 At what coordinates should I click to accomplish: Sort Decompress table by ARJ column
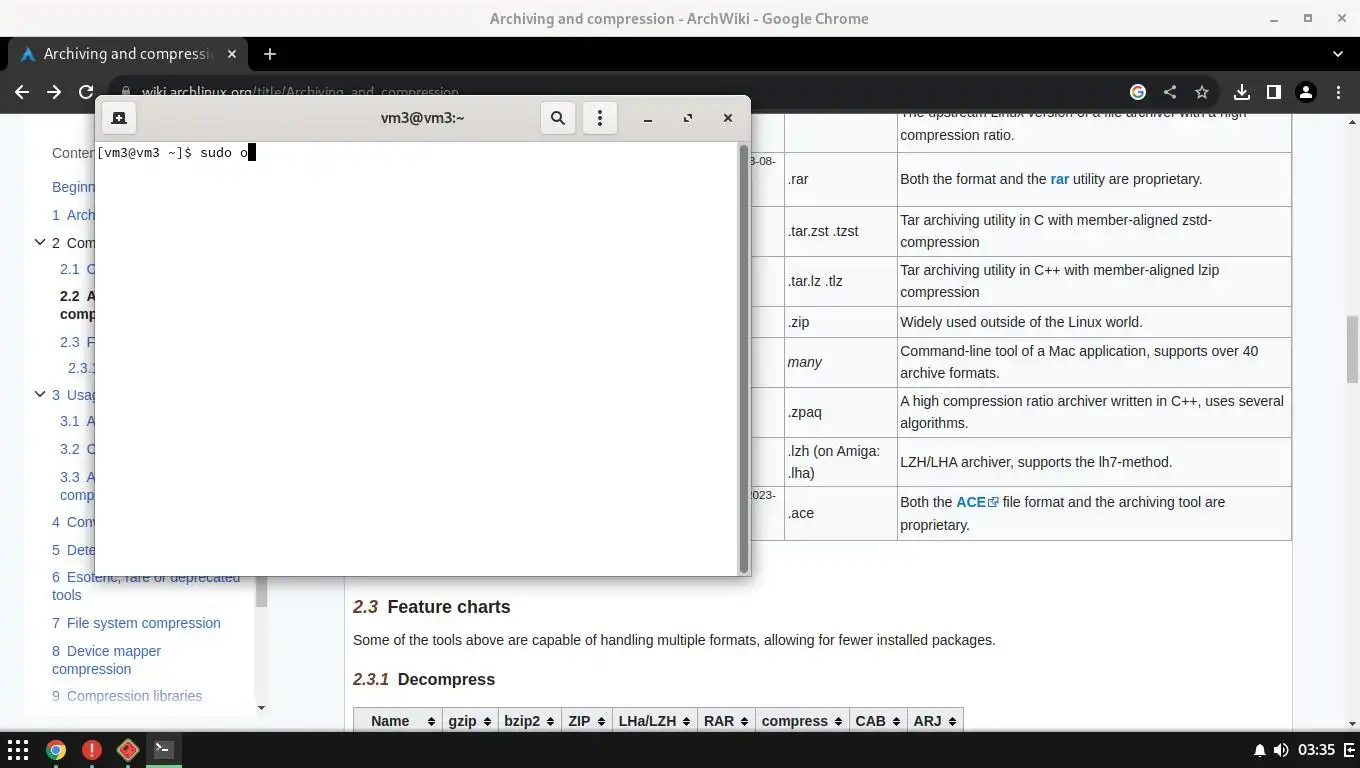coord(935,721)
